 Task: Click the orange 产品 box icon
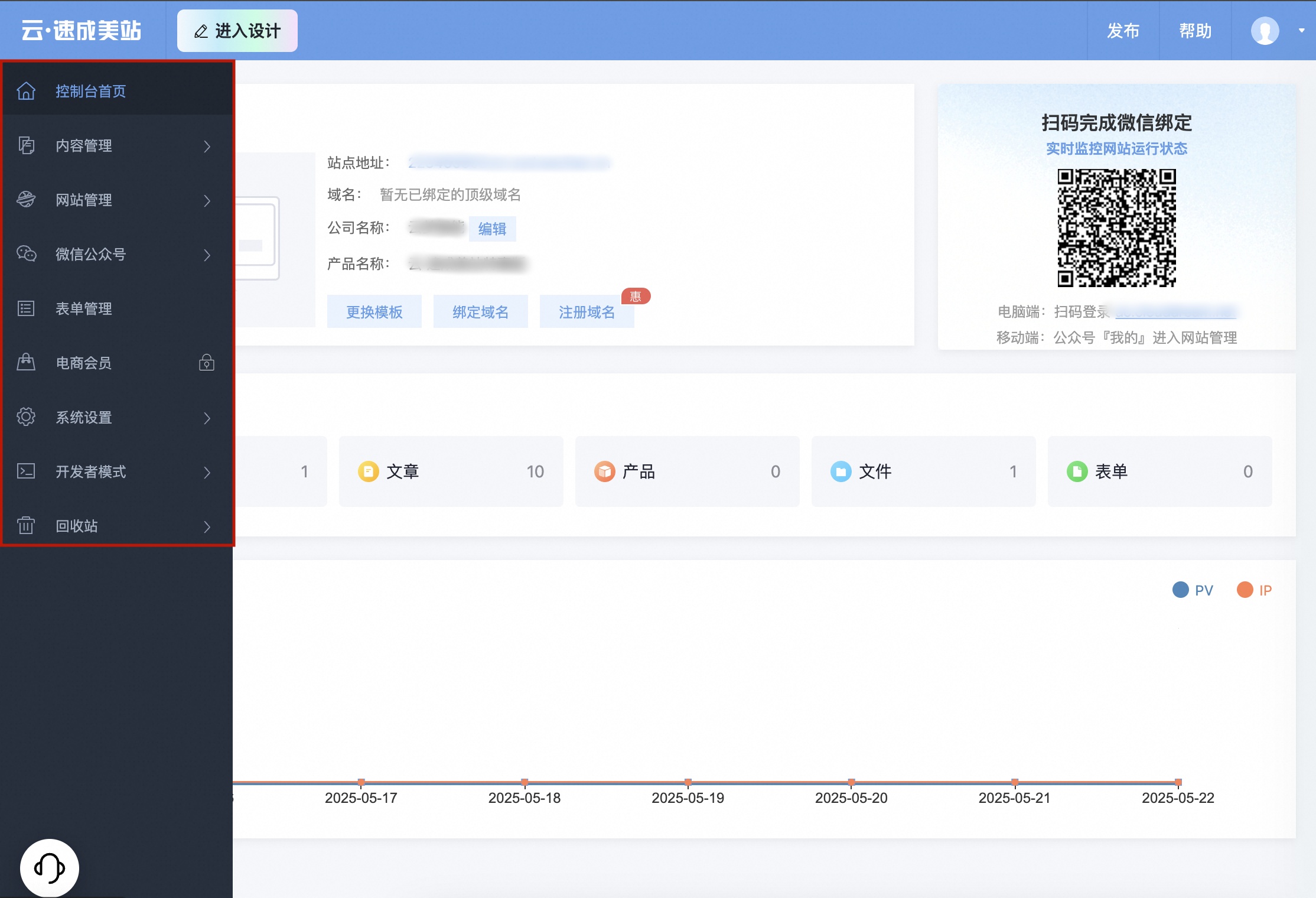[x=605, y=471]
